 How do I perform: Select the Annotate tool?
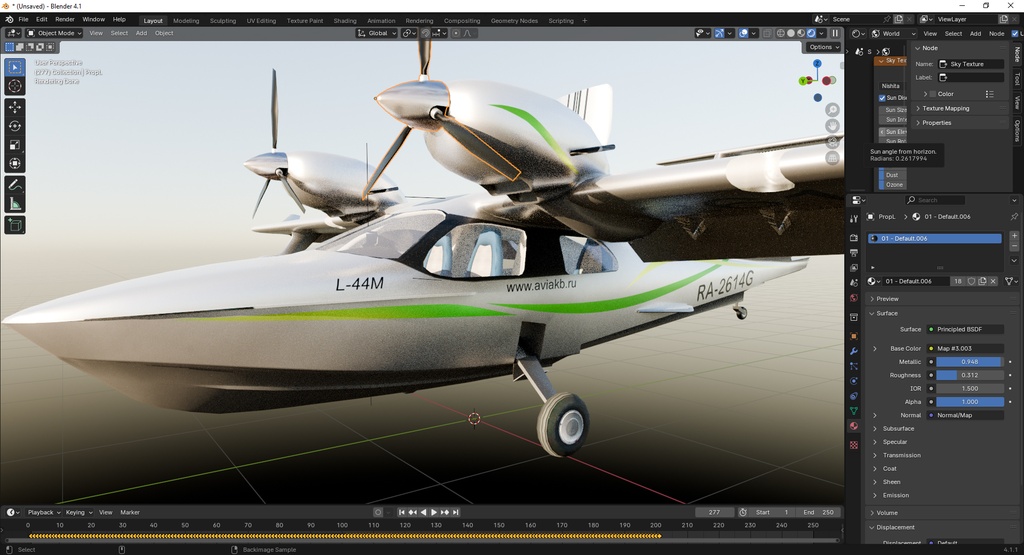15,185
